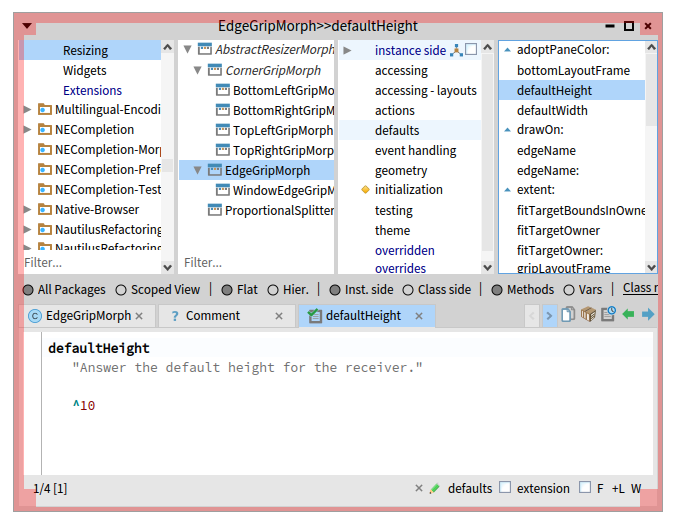Image resolution: width=674 pixels, height=527 pixels.
Task: Click the package icon of NECompletion
Action: 45,129
